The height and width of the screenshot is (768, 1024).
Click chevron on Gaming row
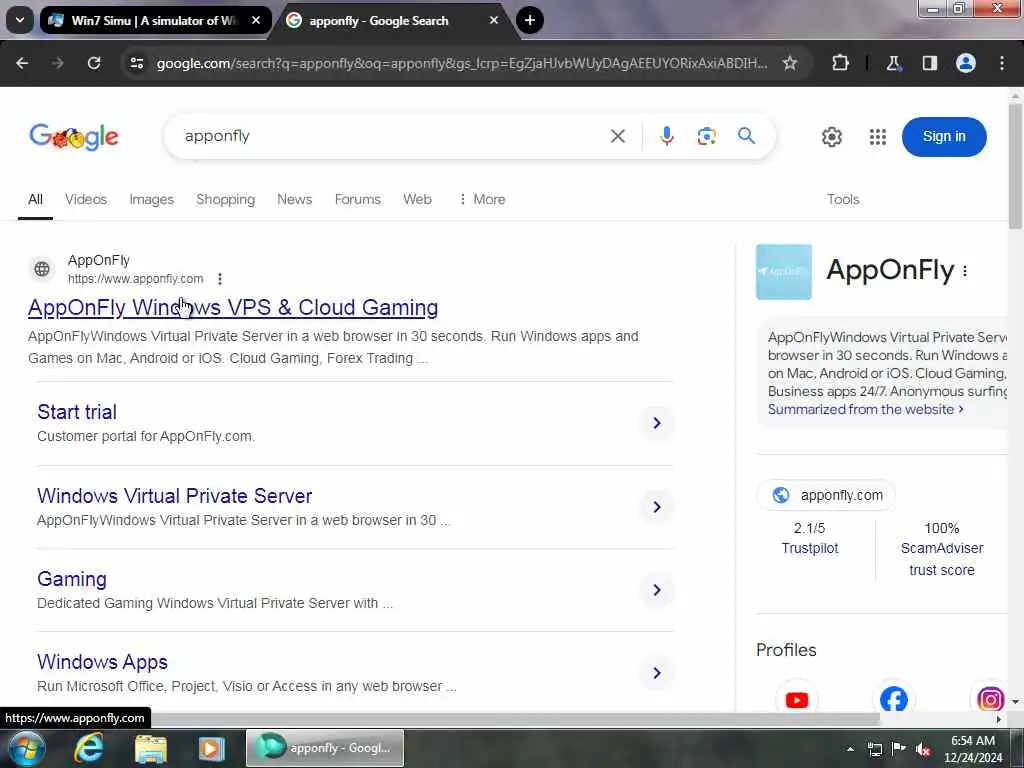[x=657, y=590]
